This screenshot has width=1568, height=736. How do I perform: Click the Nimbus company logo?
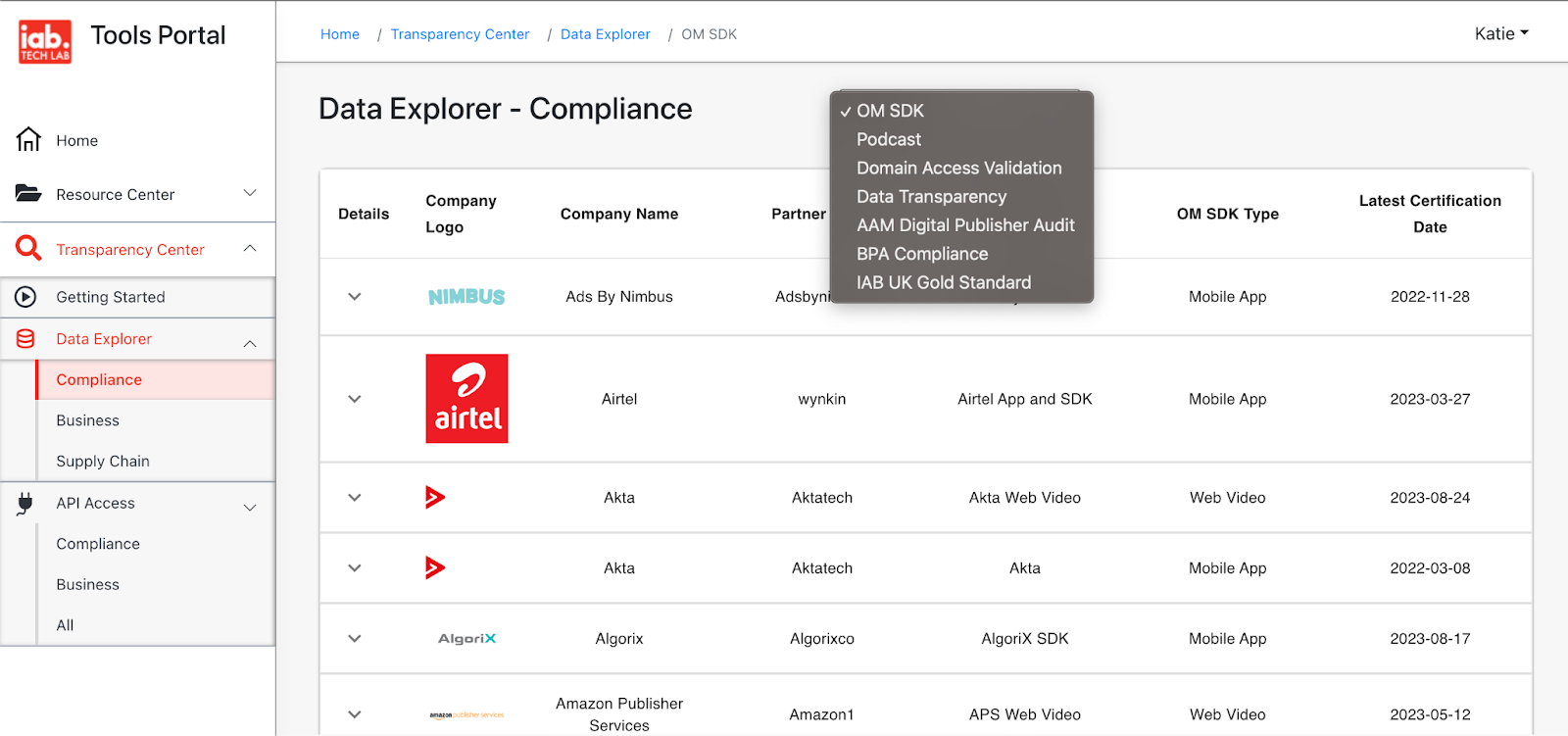(x=466, y=297)
